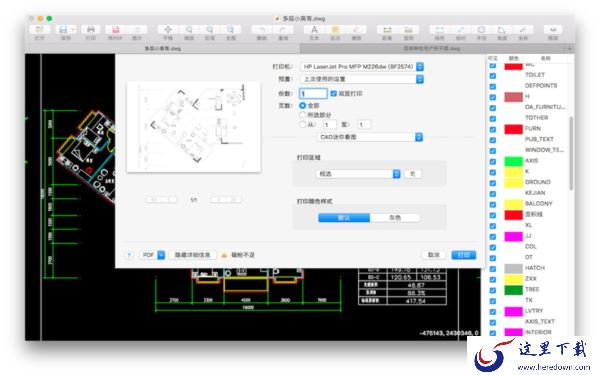Select the 平移 pan tool
600x375 pixels.
(x=168, y=29)
